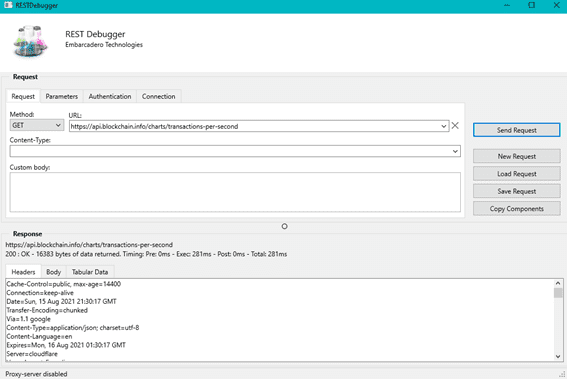The width and height of the screenshot is (567, 379).
Task: Switch to the Request tab
Action: click(23, 97)
